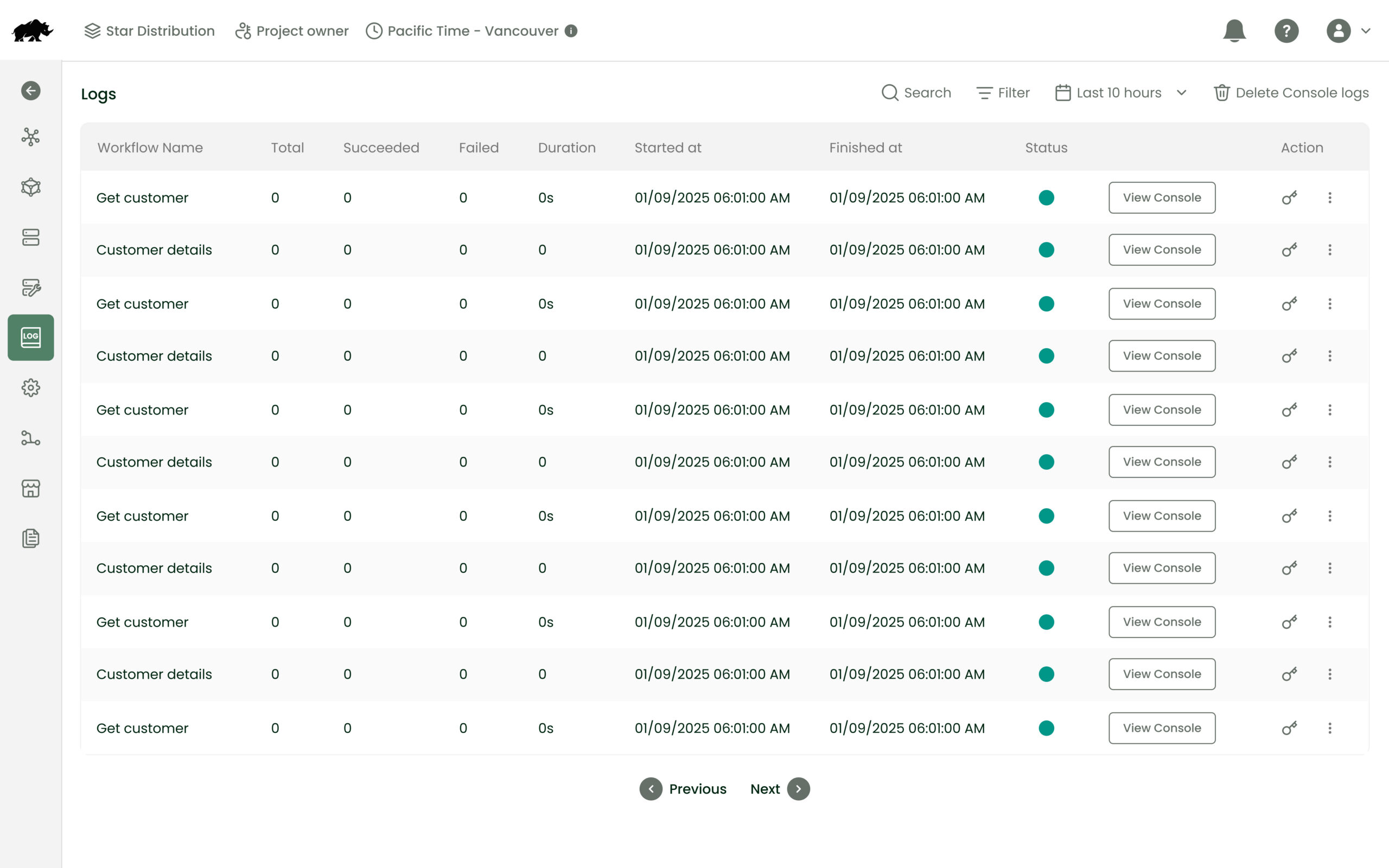This screenshot has height=868, width=1389.
Task: Click the back arrow icon in the sidebar
Action: tap(30, 91)
